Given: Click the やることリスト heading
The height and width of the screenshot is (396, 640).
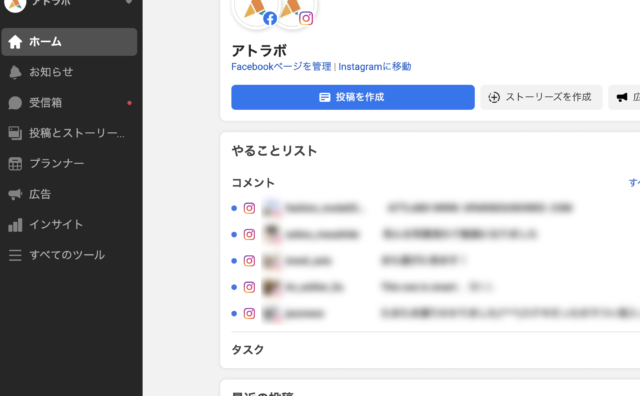Looking at the screenshot, I should point(274,151).
